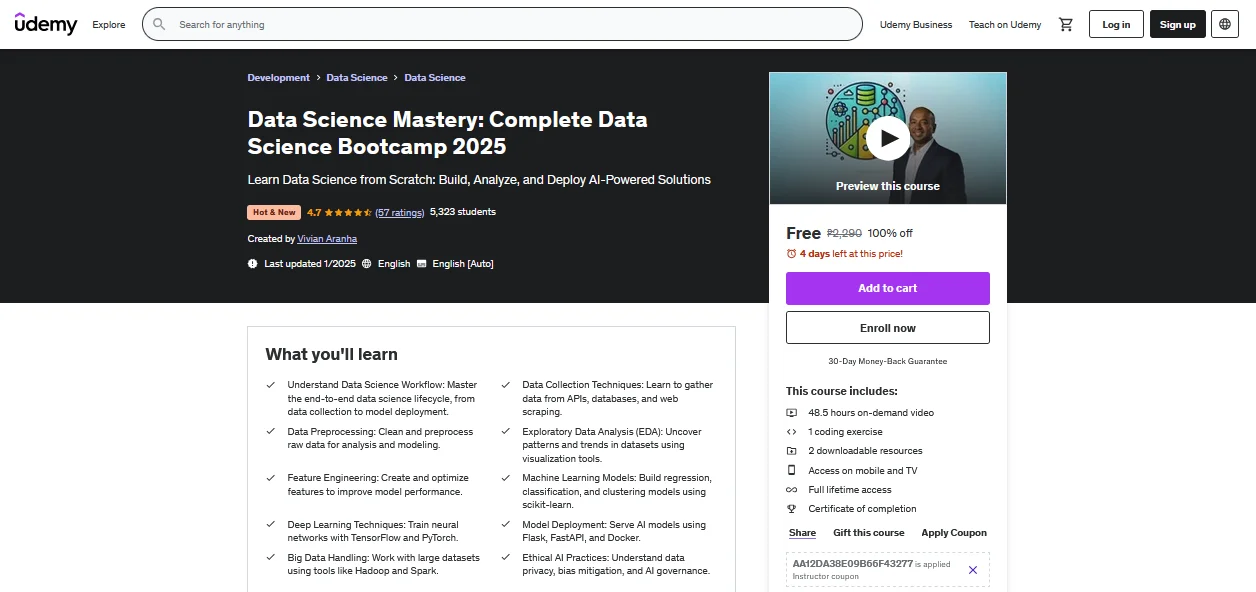Open the 57 ratings link
This screenshot has width=1256, height=592.
point(400,212)
